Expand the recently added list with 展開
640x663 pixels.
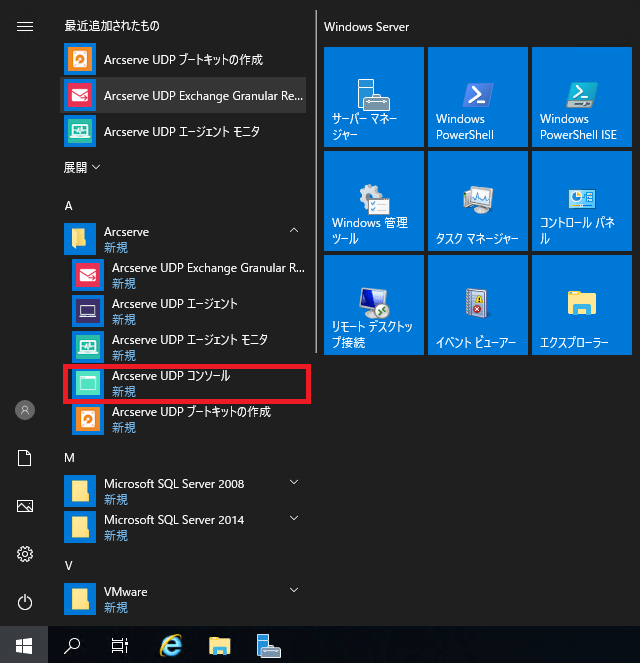[82, 167]
